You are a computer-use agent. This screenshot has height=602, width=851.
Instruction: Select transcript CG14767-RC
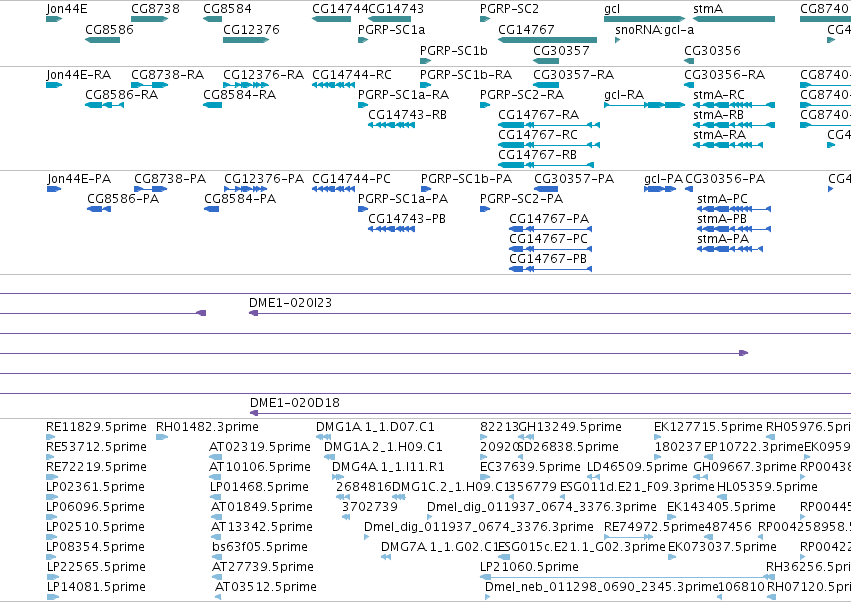pyautogui.click(x=538, y=135)
